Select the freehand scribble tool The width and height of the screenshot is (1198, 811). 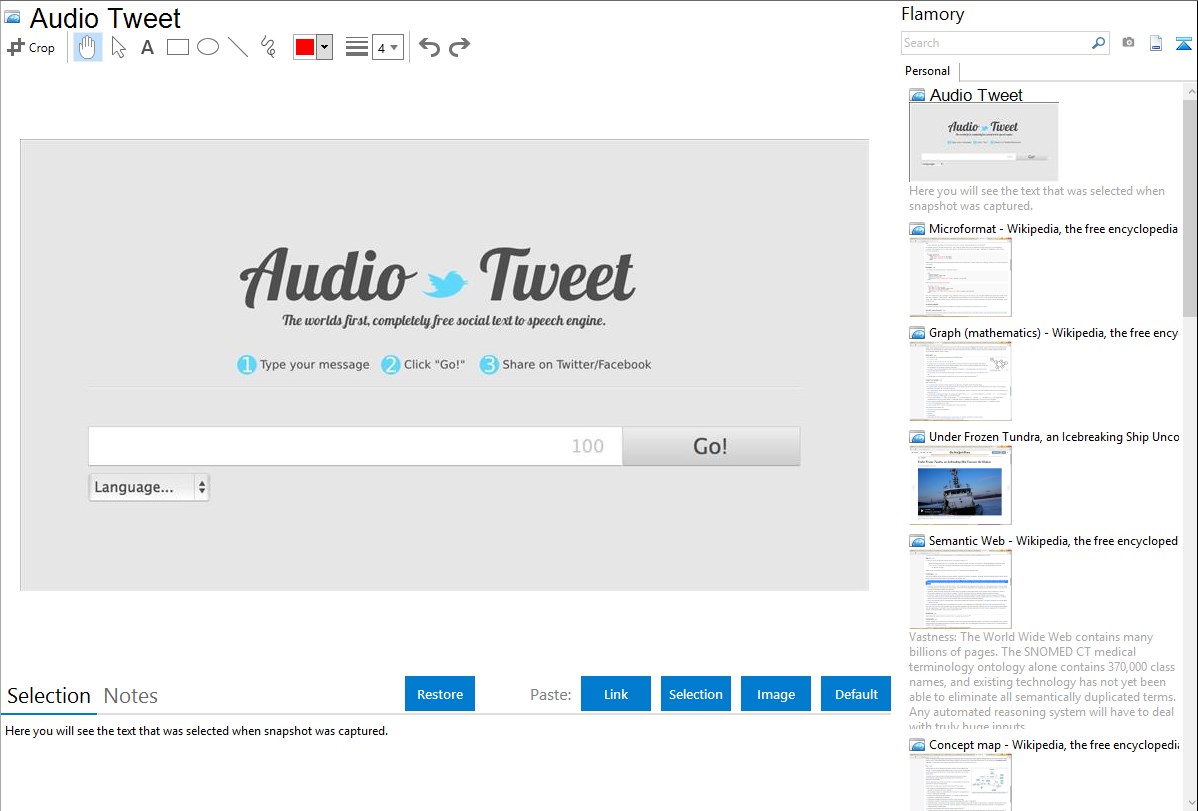268,47
